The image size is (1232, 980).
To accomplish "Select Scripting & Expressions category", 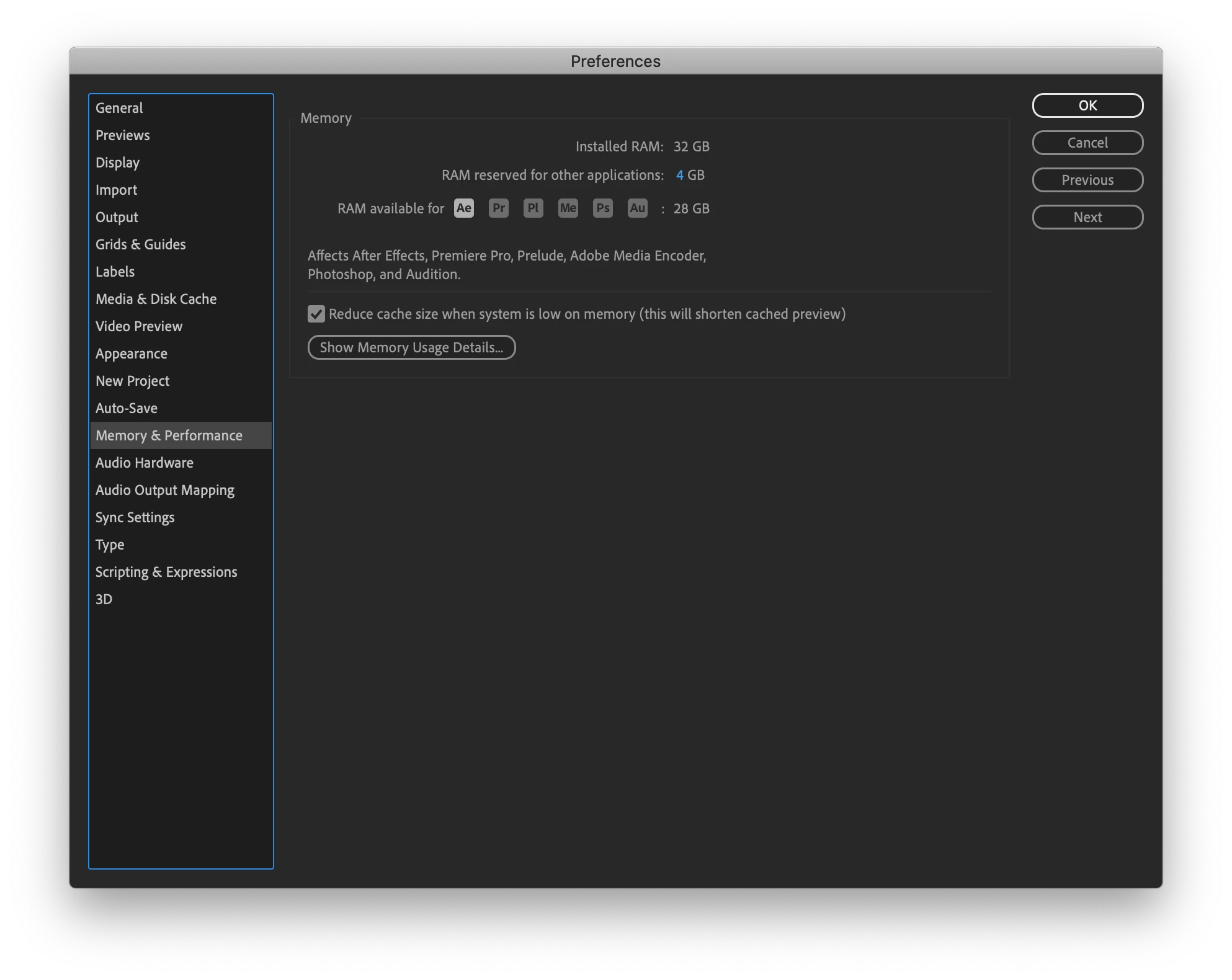I will [x=166, y=572].
